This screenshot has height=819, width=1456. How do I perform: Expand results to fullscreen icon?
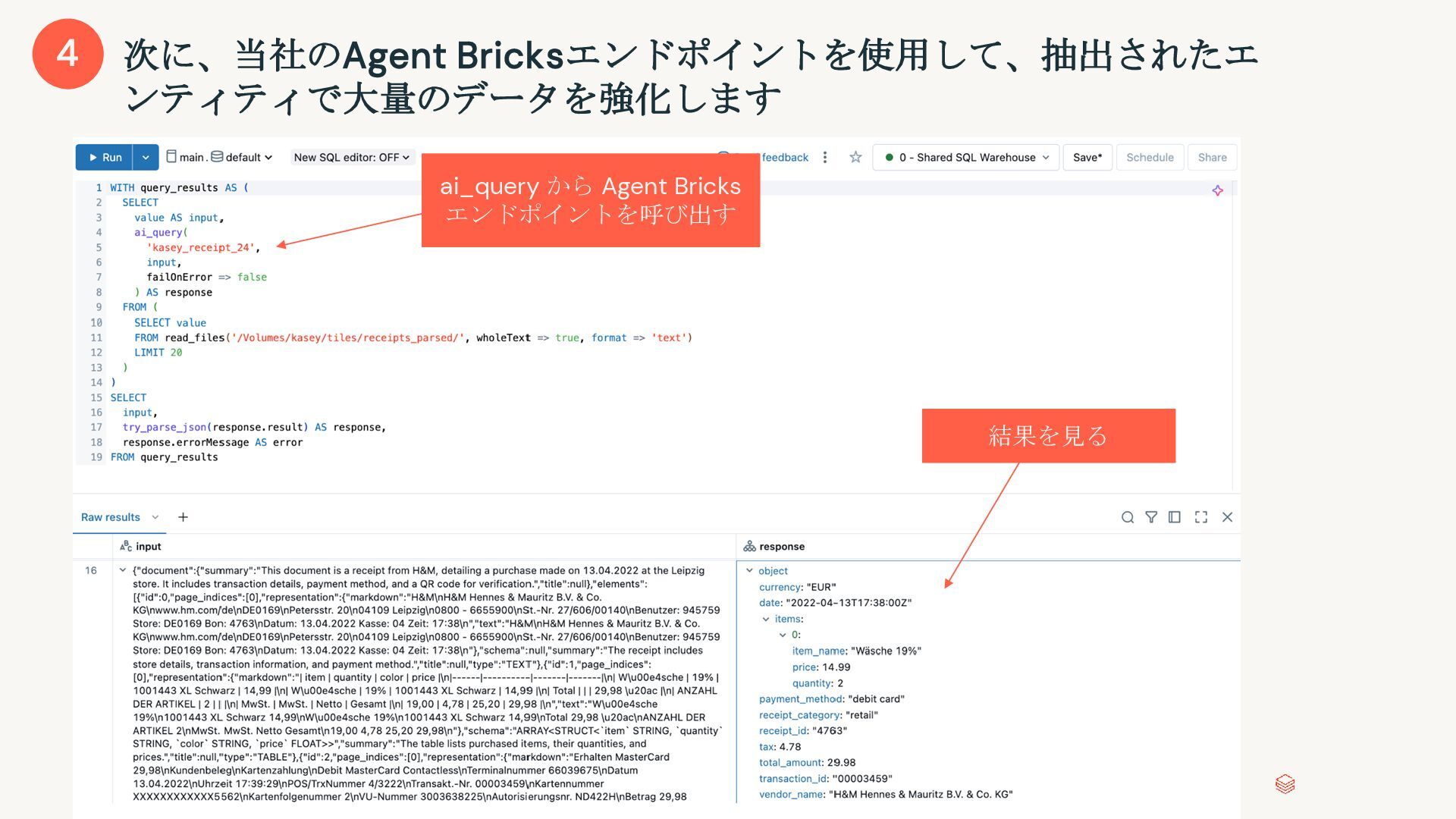(x=1201, y=517)
